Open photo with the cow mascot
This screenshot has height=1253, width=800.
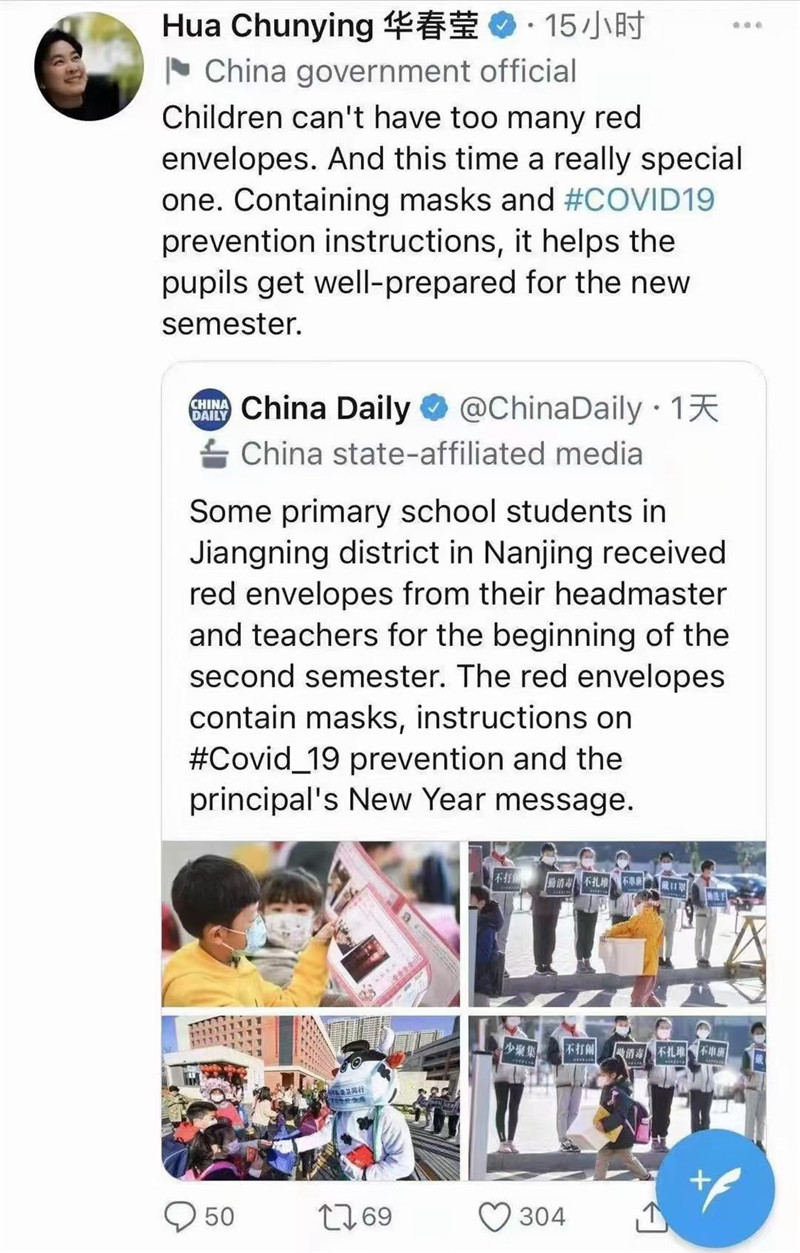[x=312, y=1097]
